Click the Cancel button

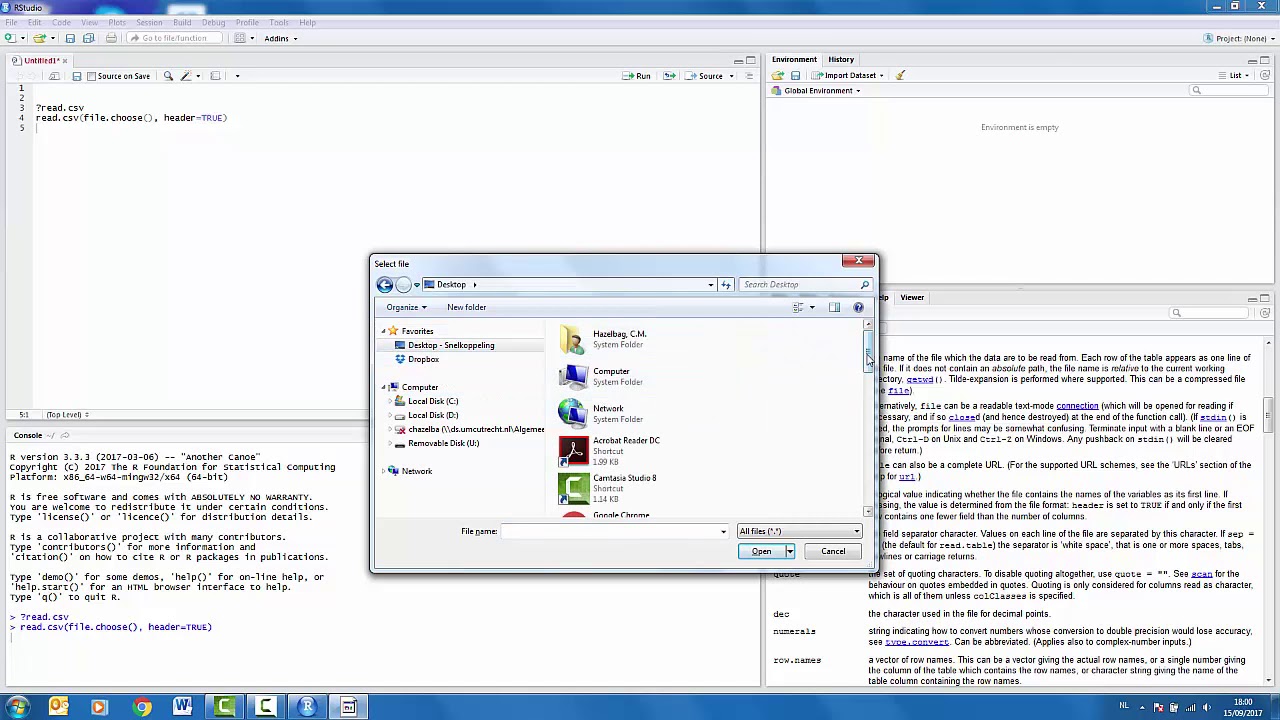pos(833,551)
